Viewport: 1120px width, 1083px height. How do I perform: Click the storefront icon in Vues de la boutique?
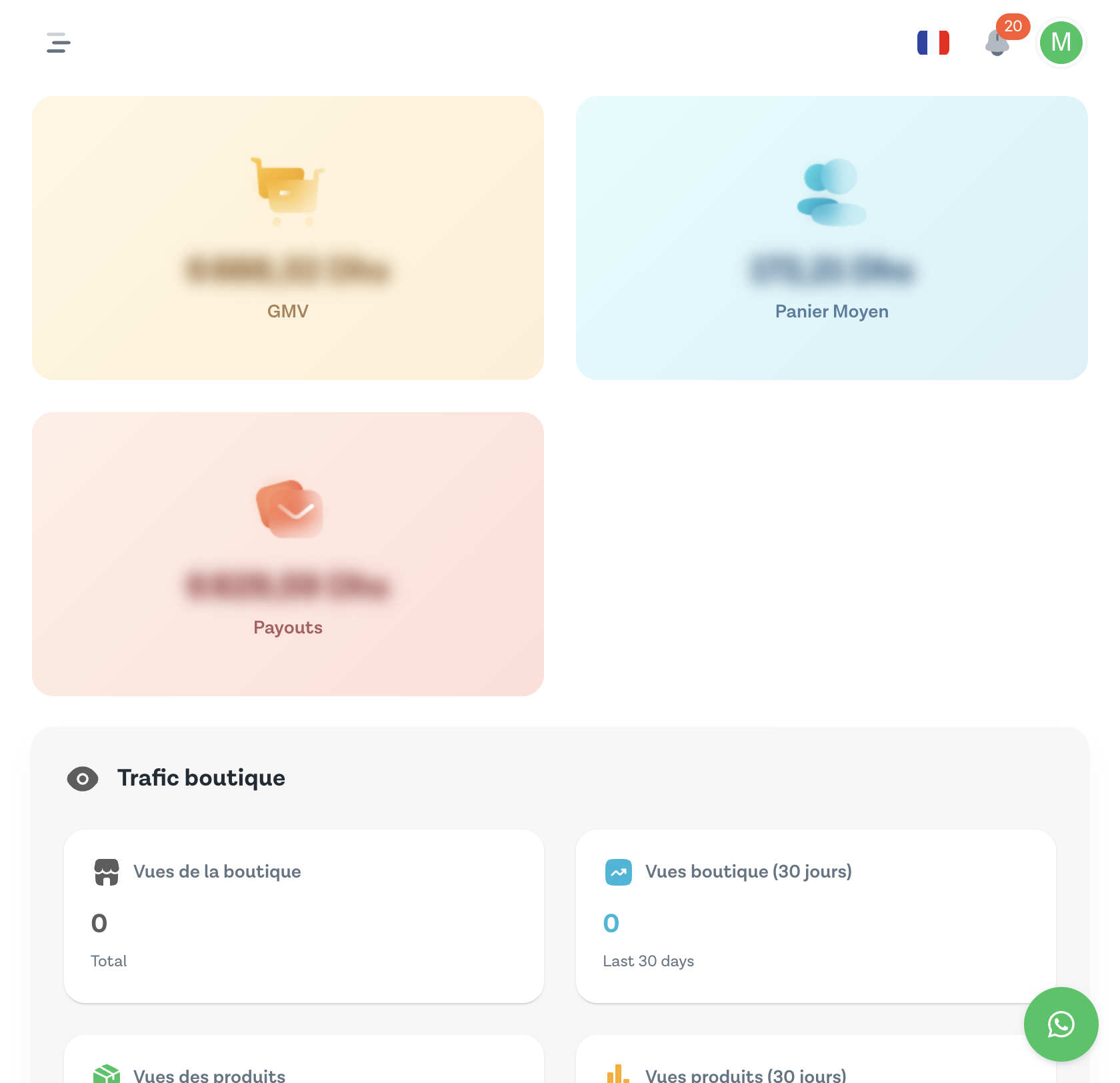point(107,872)
